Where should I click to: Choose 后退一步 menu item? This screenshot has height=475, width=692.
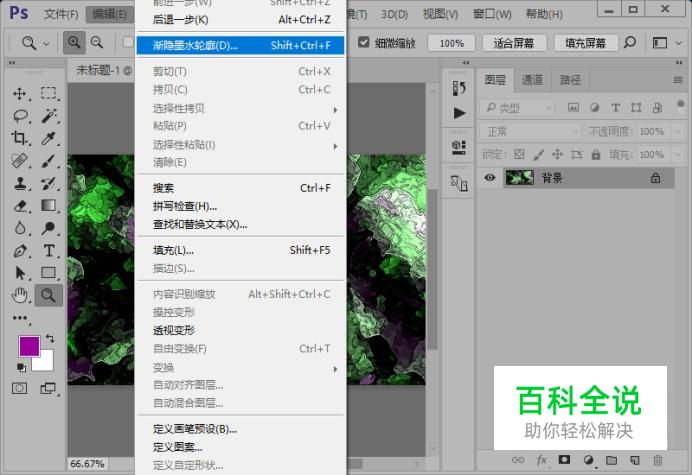pyautogui.click(x=241, y=20)
